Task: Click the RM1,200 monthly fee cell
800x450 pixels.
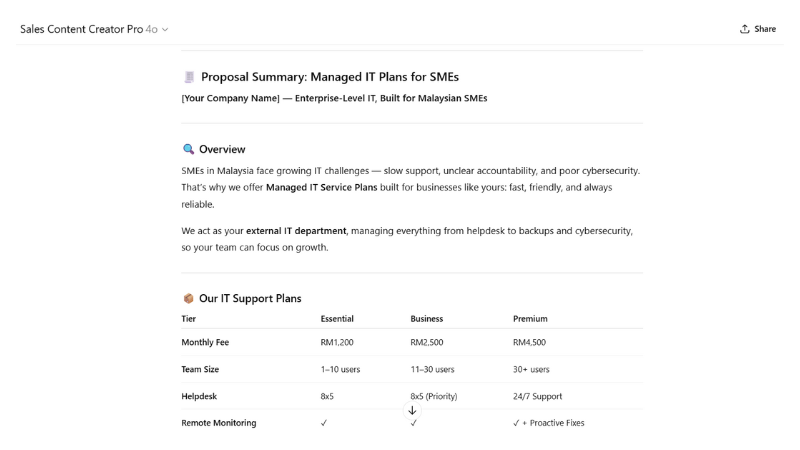Action: pyautogui.click(x=336, y=342)
